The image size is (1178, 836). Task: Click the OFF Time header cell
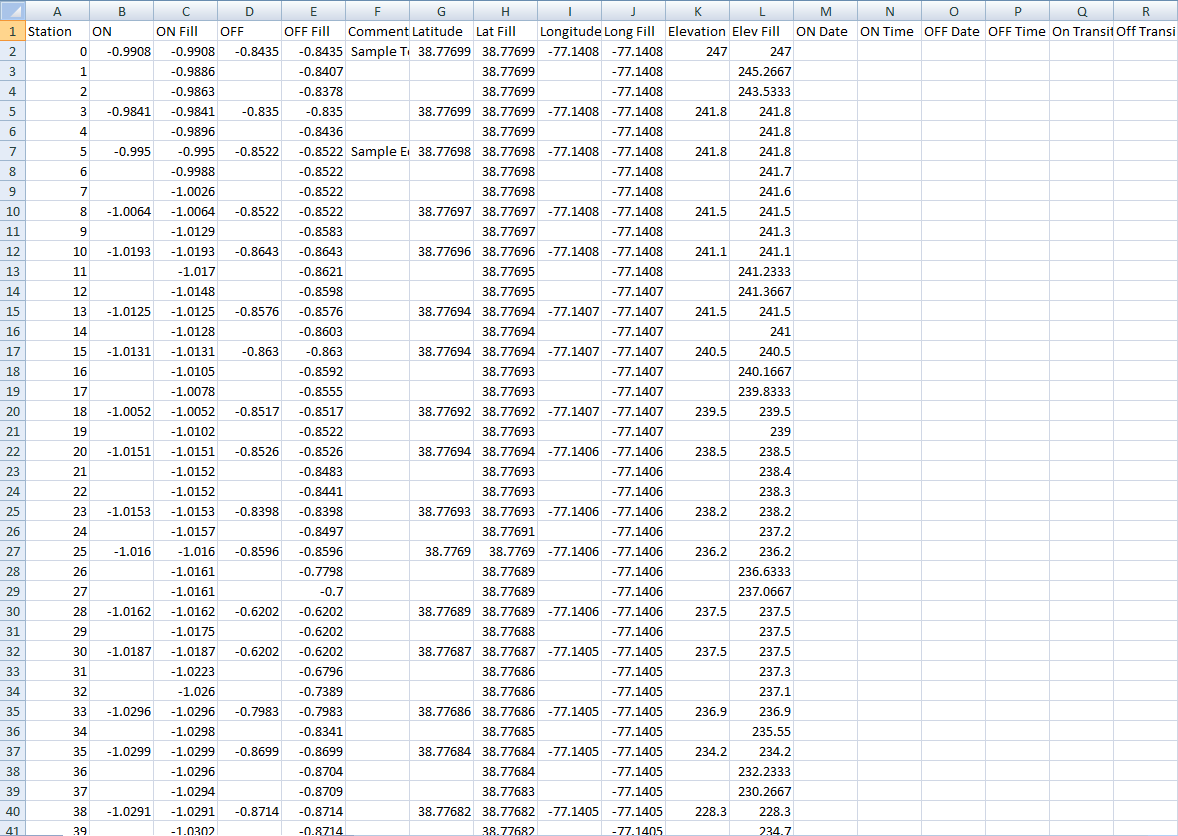1017,31
